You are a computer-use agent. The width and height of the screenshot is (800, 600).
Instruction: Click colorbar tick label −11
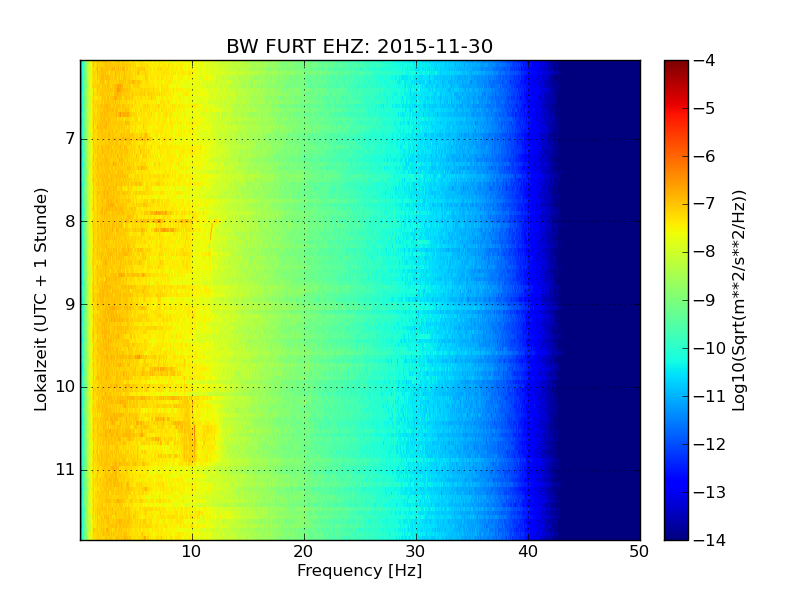click(709, 396)
